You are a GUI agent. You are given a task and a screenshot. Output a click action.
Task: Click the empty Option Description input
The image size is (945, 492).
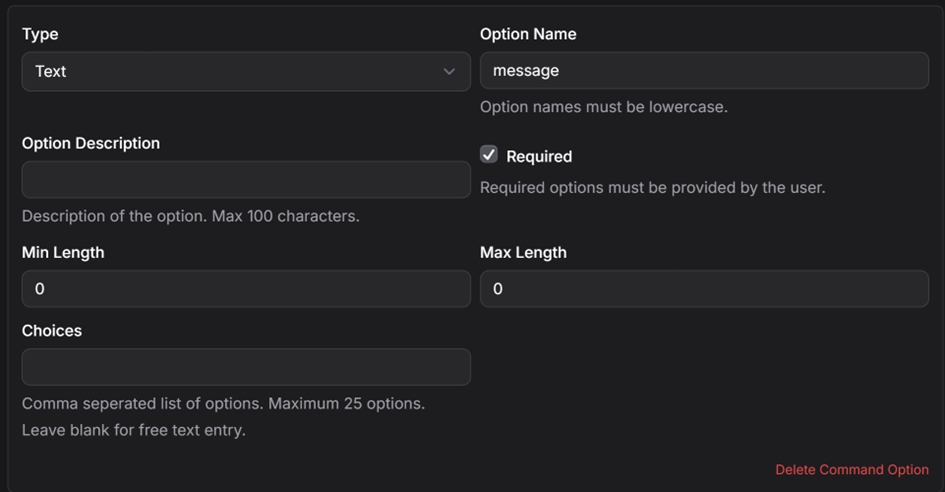(x=246, y=179)
